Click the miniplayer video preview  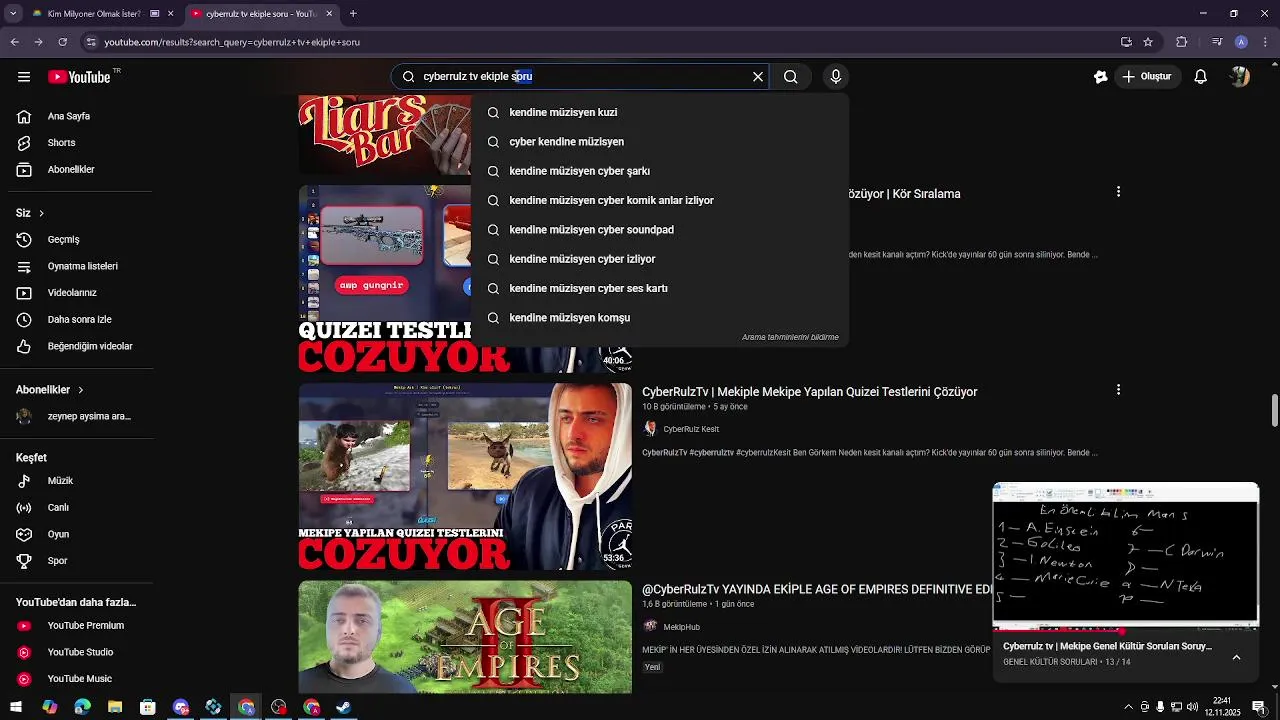tap(1126, 556)
